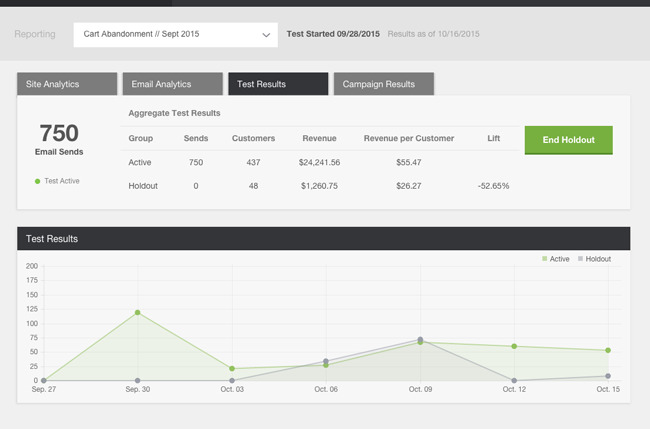Image resolution: width=650 pixels, height=429 pixels.
Task: Open the Cart Abandonment report dropdown
Action: [x=175, y=34]
